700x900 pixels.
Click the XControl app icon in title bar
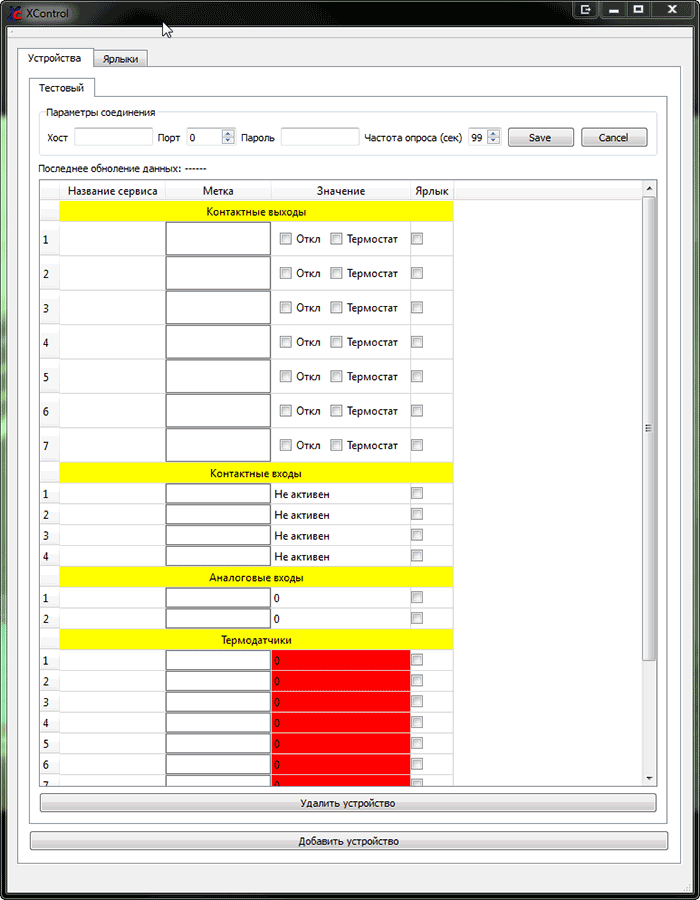click(x=14, y=13)
